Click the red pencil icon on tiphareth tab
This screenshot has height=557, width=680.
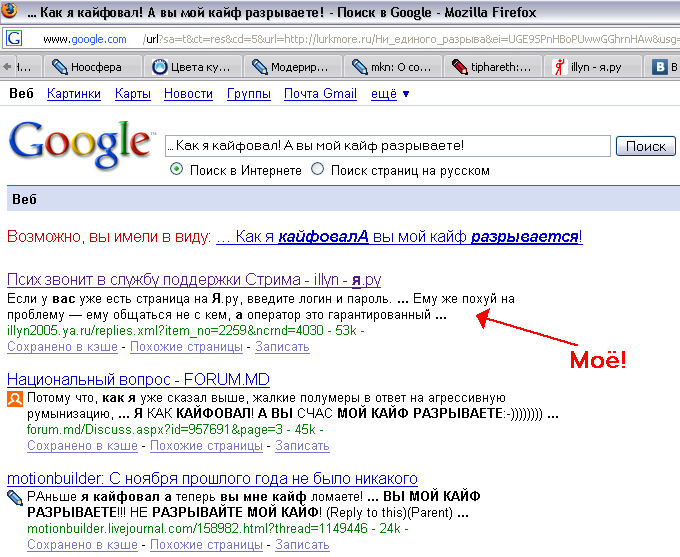coord(459,67)
